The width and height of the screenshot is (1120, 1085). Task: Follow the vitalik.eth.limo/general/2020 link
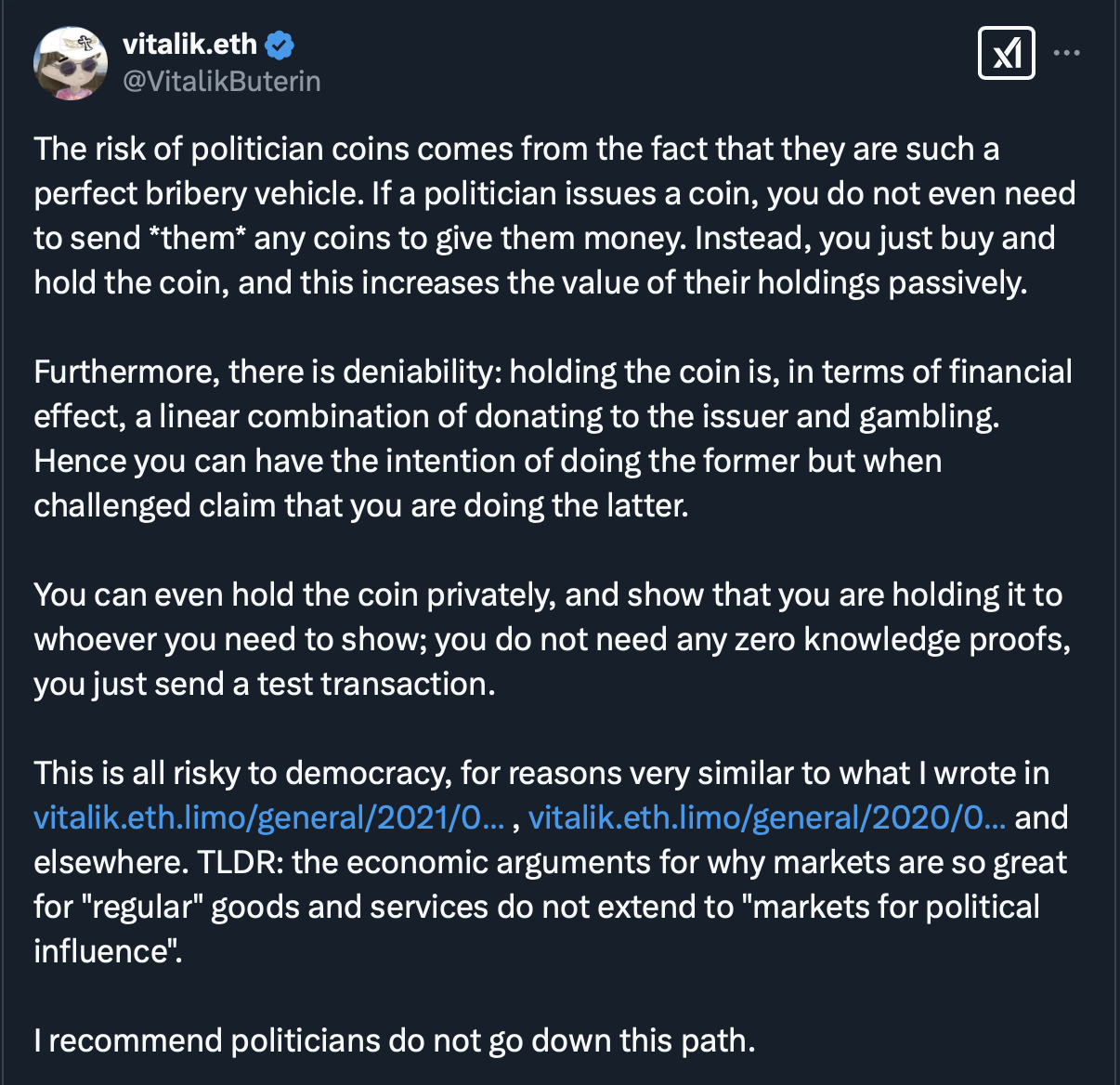[x=766, y=817]
